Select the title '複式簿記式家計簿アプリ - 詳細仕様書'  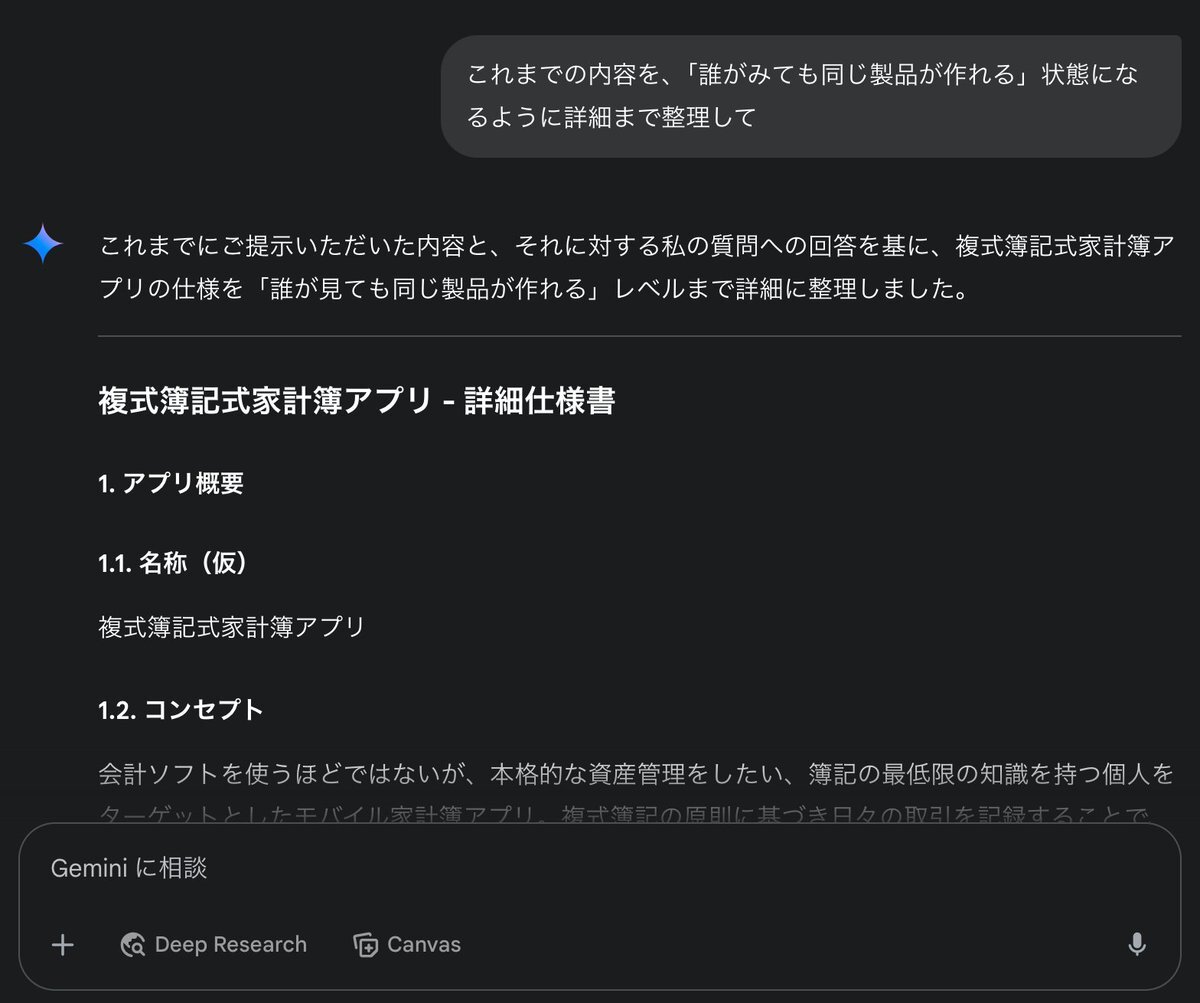point(357,401)
